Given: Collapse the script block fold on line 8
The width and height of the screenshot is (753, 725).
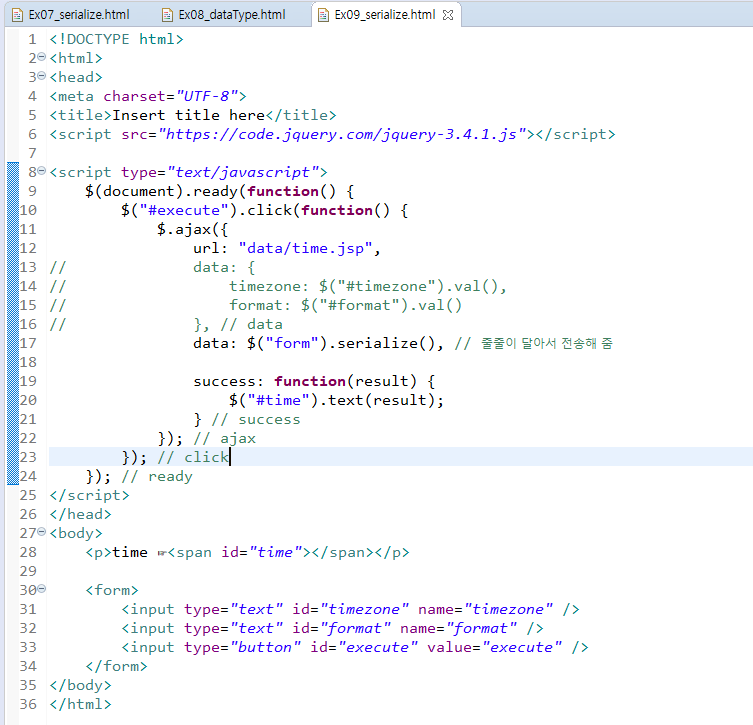Looking at the screenshot, I should pyautogui.click(x=42, y=170).
